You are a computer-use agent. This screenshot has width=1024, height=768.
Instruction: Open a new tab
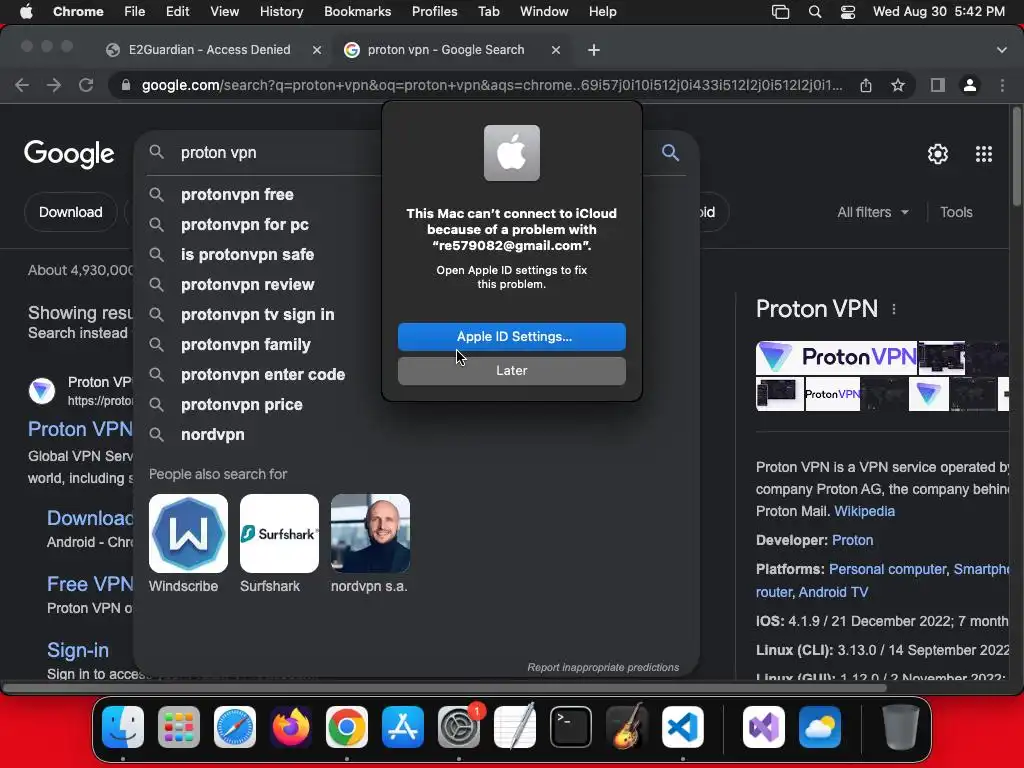(x=594, y=50)
